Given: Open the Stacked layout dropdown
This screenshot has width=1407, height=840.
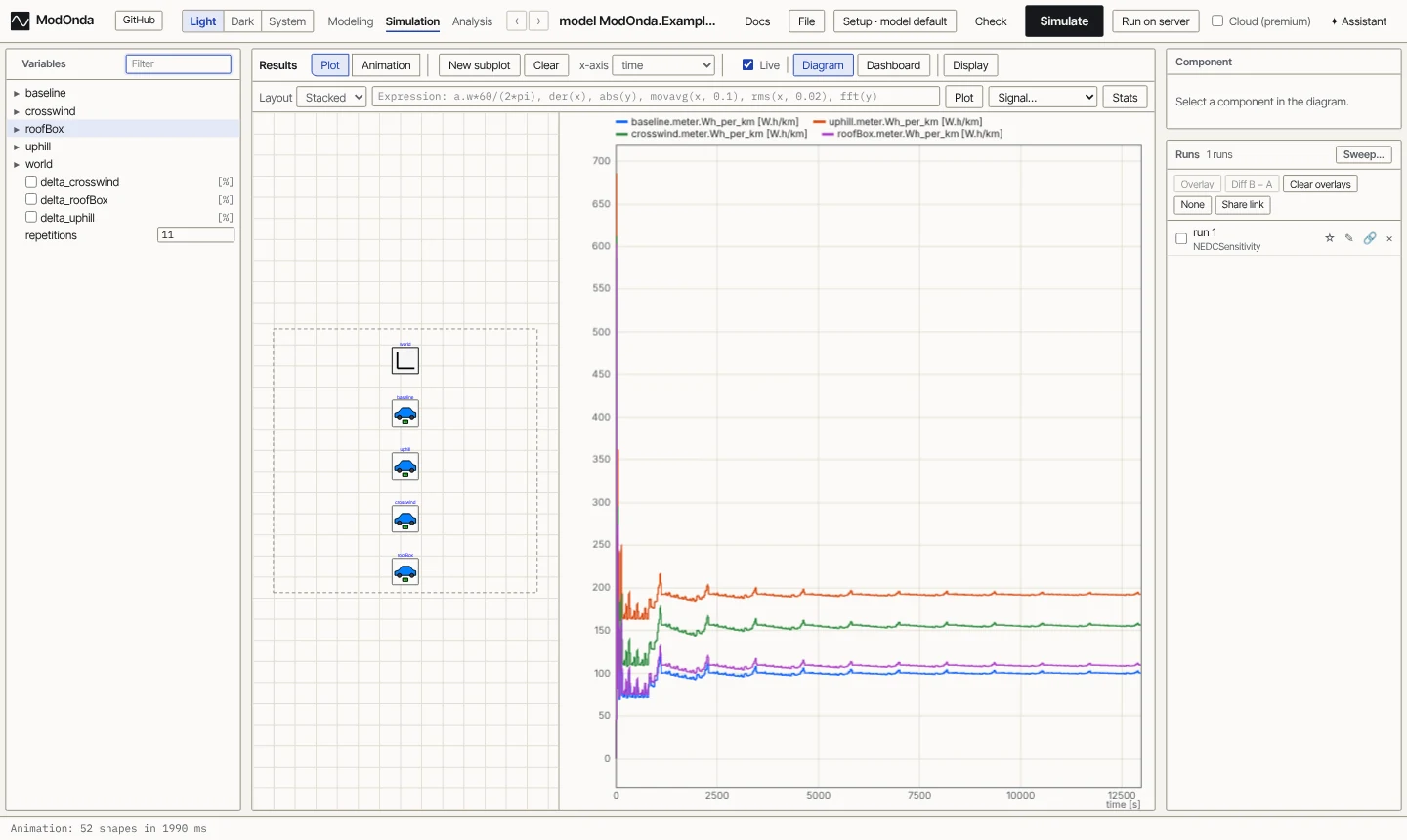Looking at the screenshot, I should (331, 97).
